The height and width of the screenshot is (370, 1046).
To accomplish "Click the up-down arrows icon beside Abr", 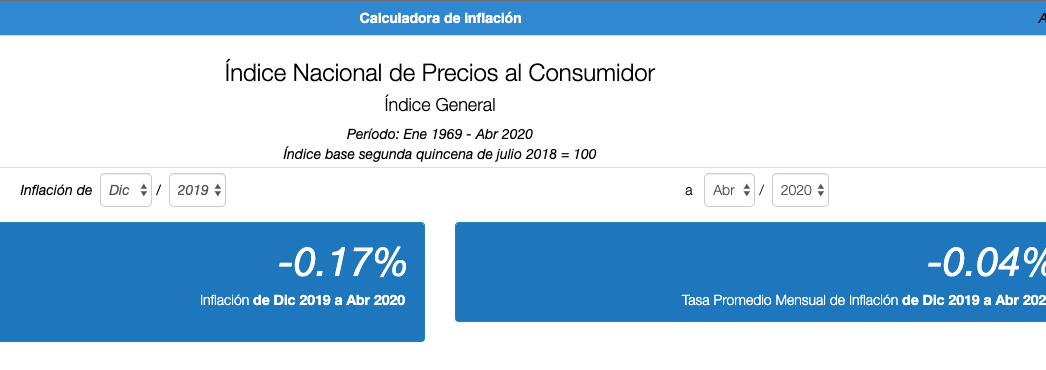I will (746, 191).
